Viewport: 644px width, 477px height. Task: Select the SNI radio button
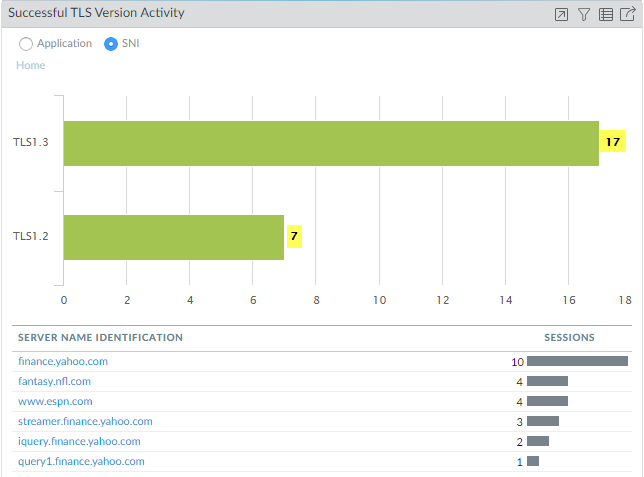[x=111, y=44]
